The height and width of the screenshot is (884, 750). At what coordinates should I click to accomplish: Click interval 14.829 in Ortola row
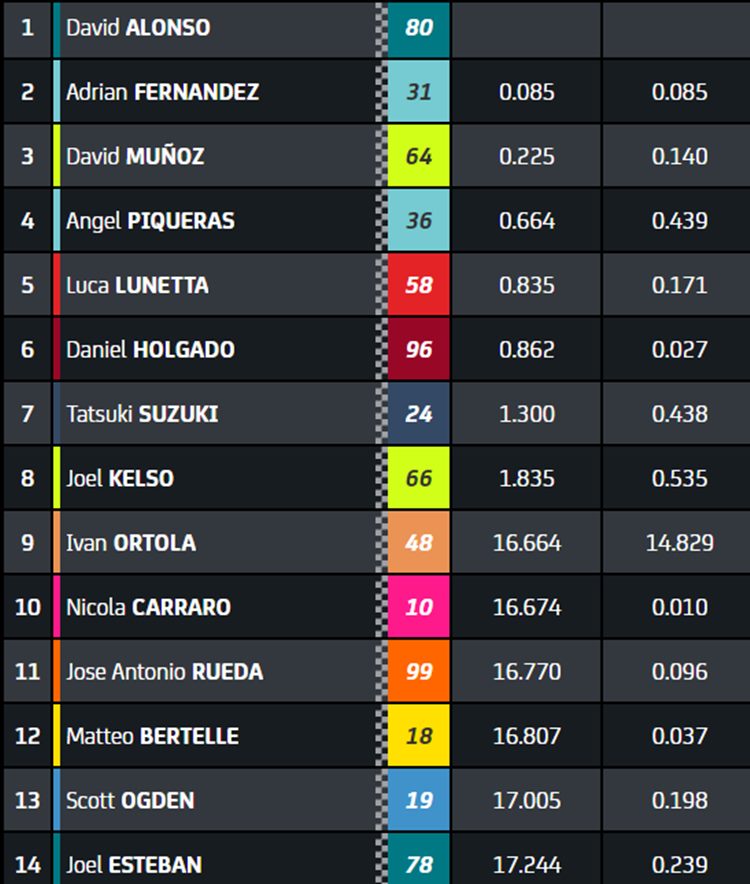(680, 543)
